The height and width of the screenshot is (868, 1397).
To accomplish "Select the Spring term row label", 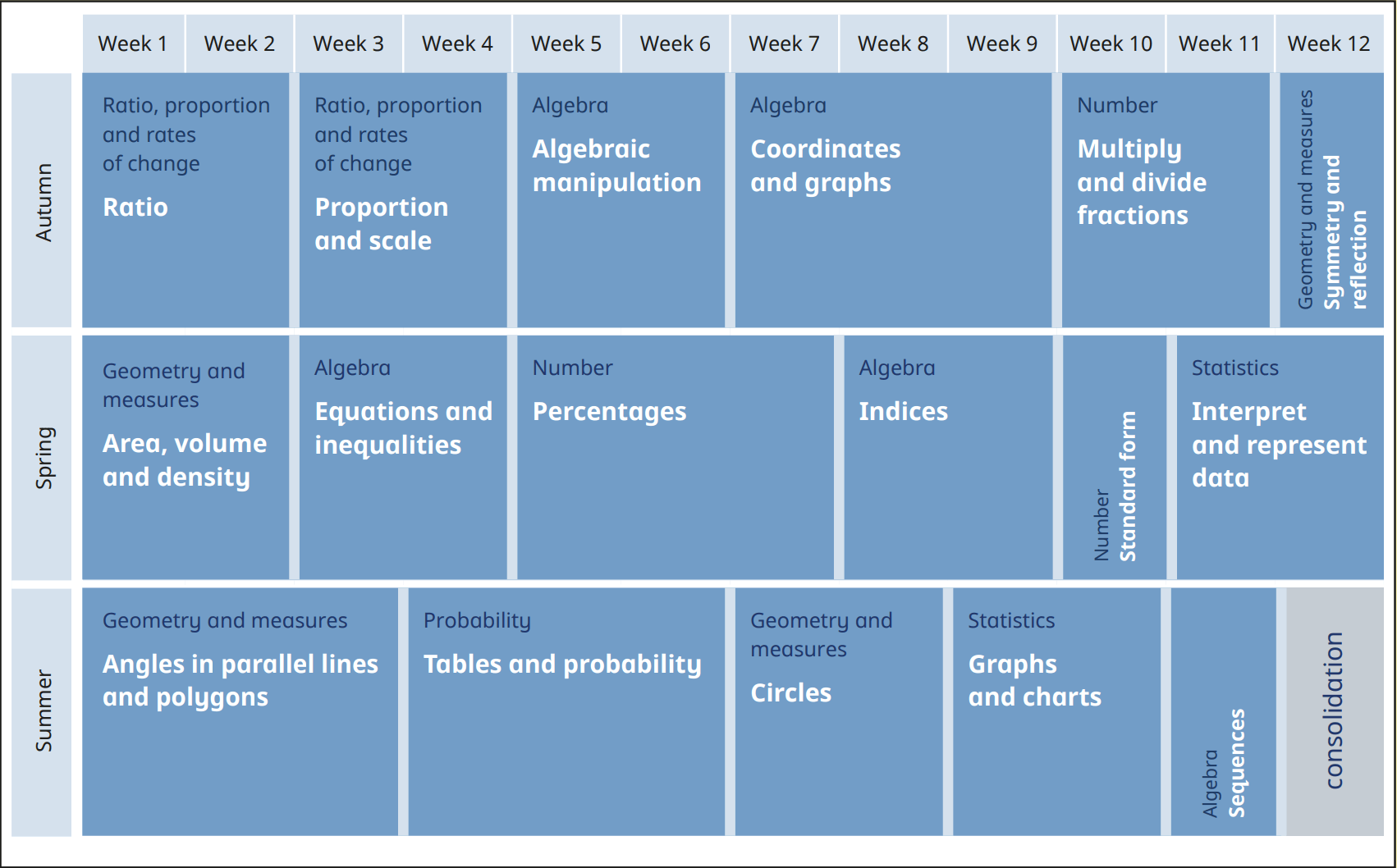I will (43, 457).
